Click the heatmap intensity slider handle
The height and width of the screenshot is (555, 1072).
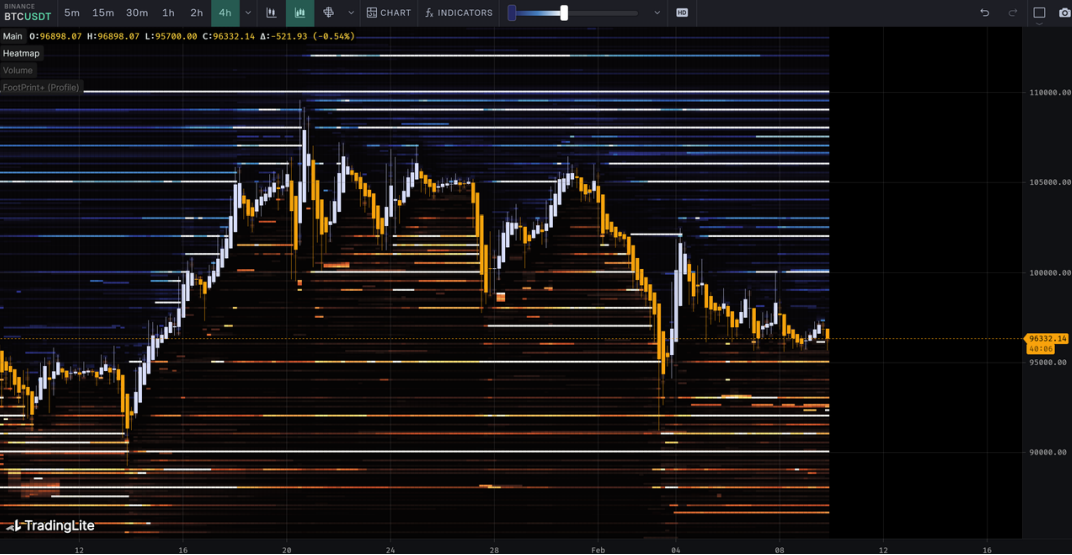[564, 13]
